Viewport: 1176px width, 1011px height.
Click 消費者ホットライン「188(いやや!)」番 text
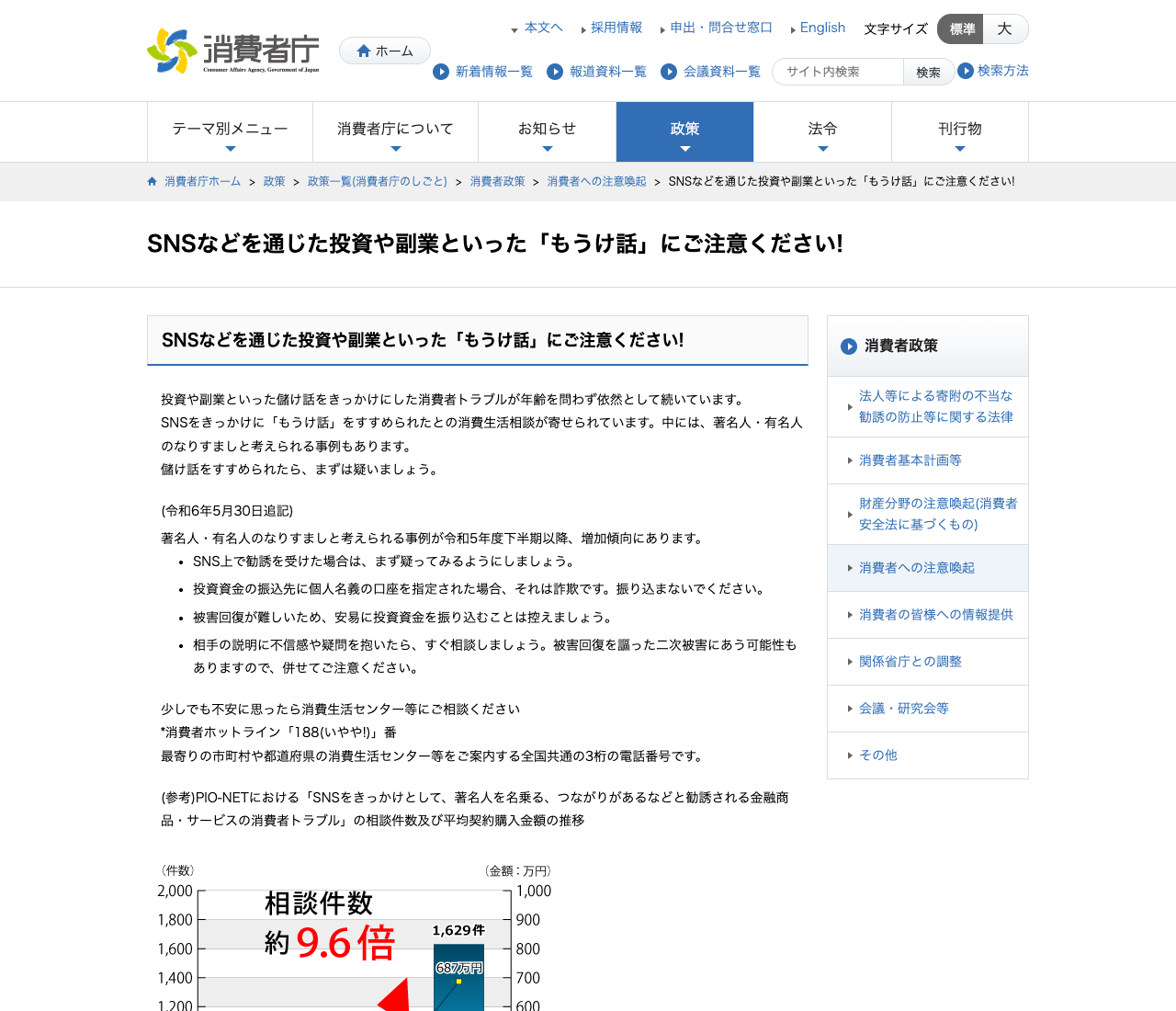[x=279, y=733]
